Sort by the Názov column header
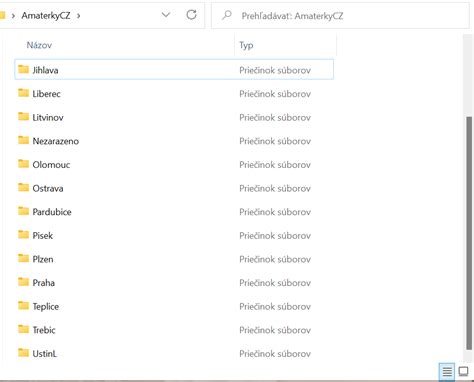 pyautogui.click(x=39, y=45)
